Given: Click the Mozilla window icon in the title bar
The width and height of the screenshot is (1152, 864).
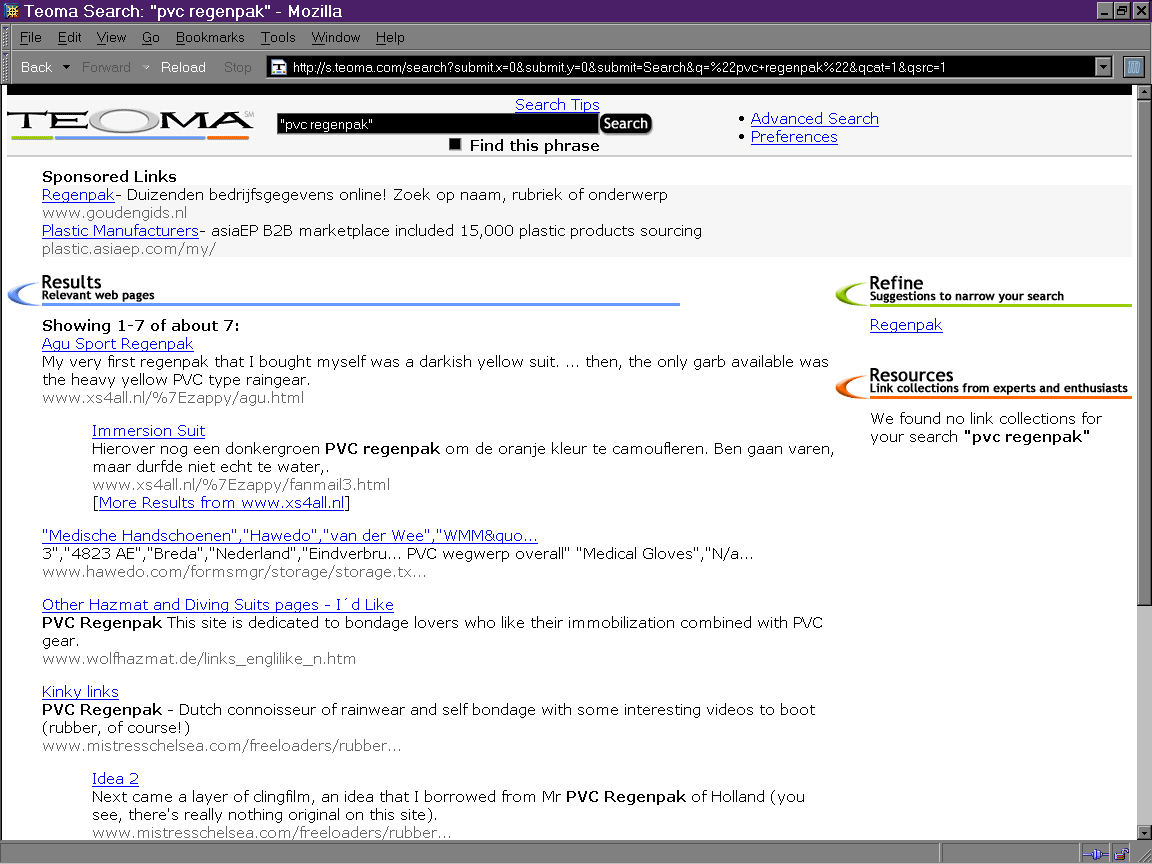Looking at the screenshot, I should (x=12, y=11).
